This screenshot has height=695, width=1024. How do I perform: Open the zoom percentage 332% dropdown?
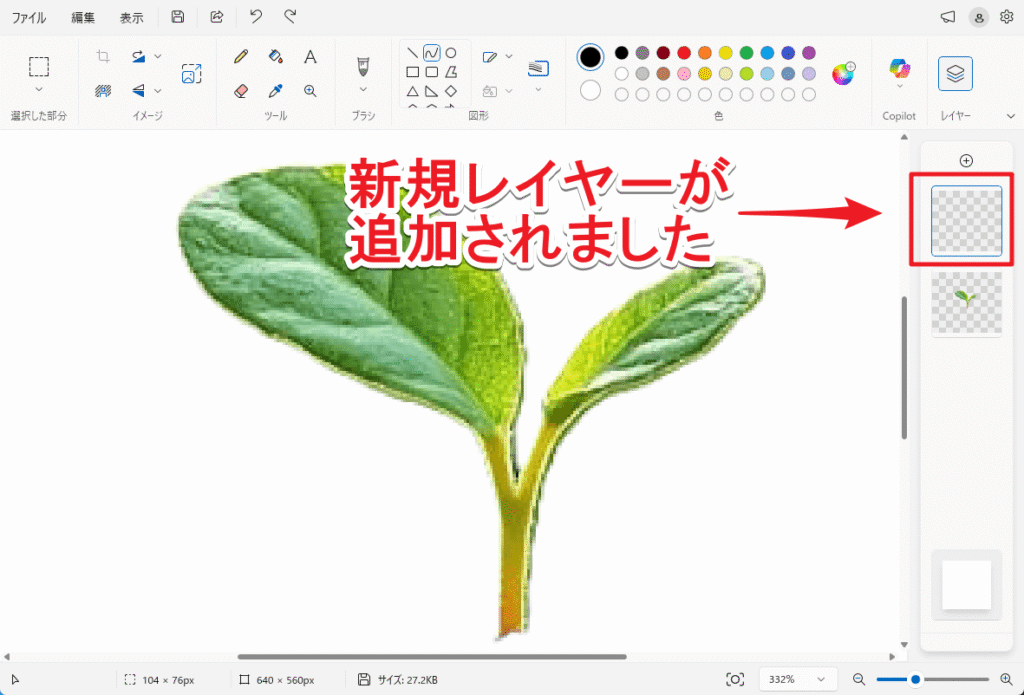coord(798,679)
